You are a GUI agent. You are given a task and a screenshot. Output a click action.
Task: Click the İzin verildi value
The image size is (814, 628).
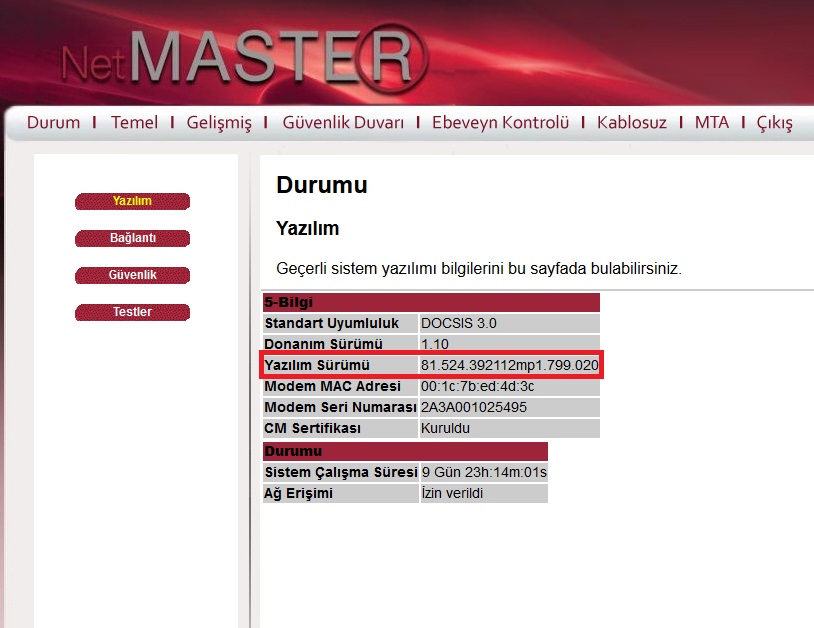click(452, 493)
